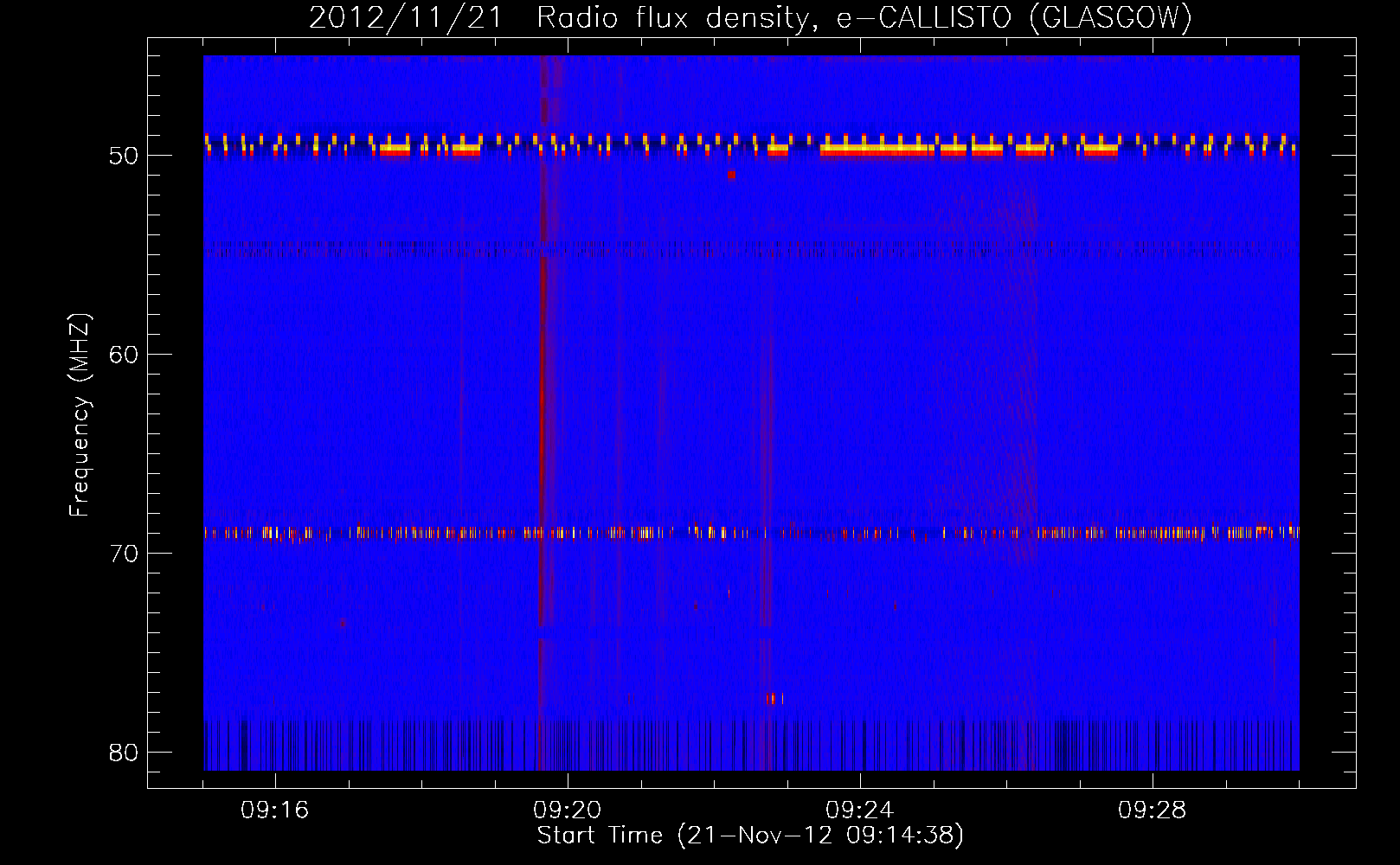Click the "Frequency (MHZ)" y-axis label
Image resolution: width=1400 pixels, height=865 pixels.
click(x=80, y=415)
